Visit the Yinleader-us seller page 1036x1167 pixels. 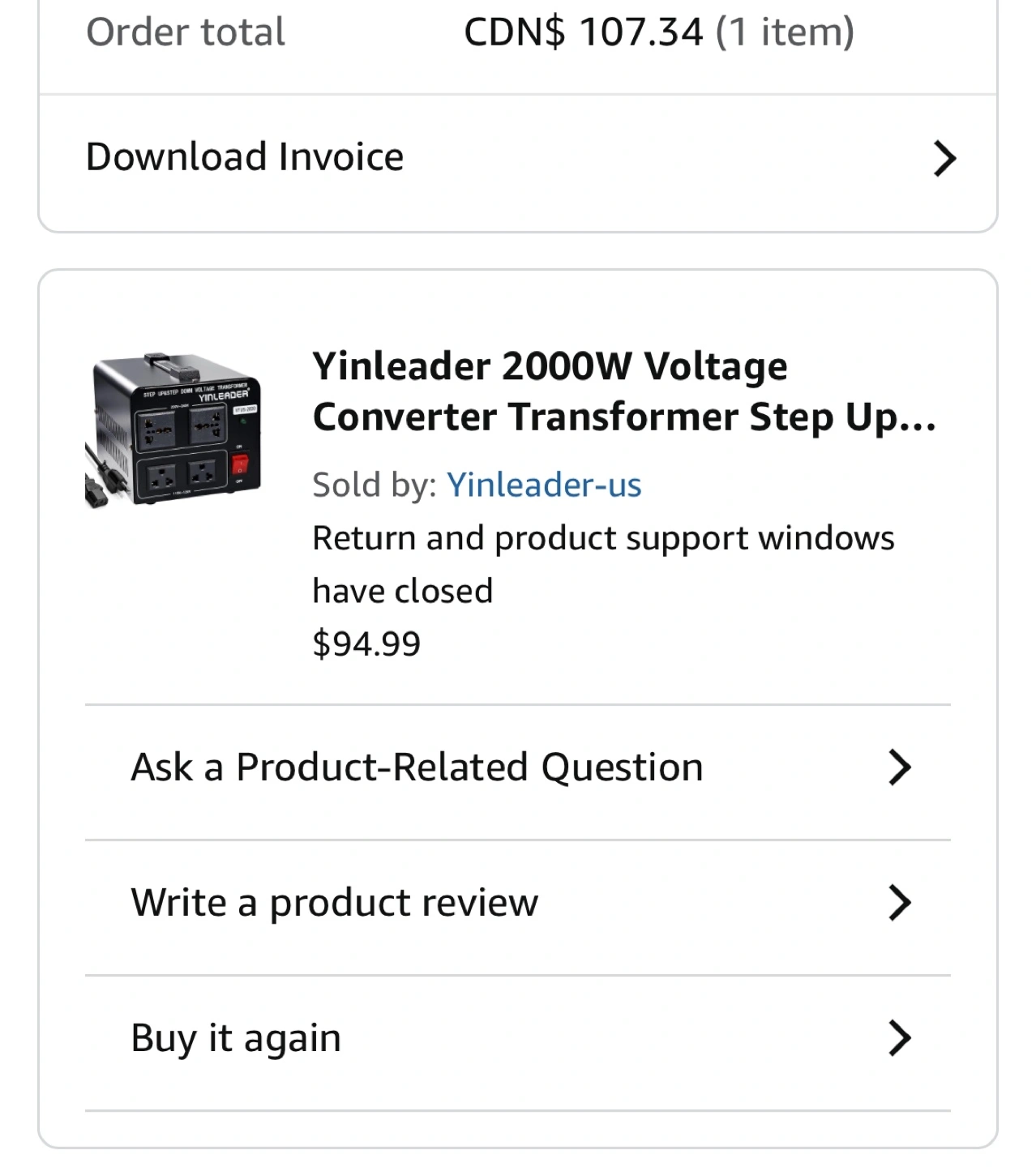pyautogui.click(x=544, y=485)
